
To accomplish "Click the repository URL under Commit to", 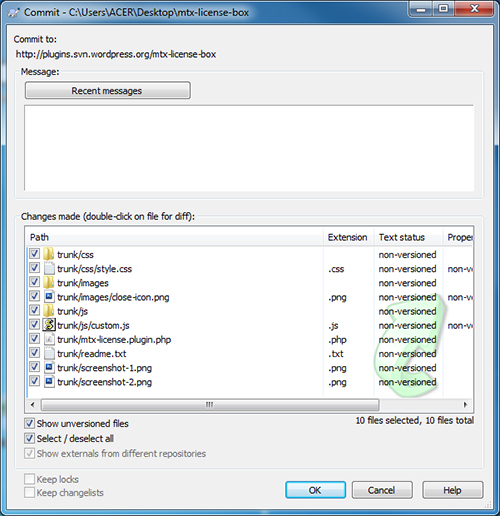I will (x=116, y=54).
